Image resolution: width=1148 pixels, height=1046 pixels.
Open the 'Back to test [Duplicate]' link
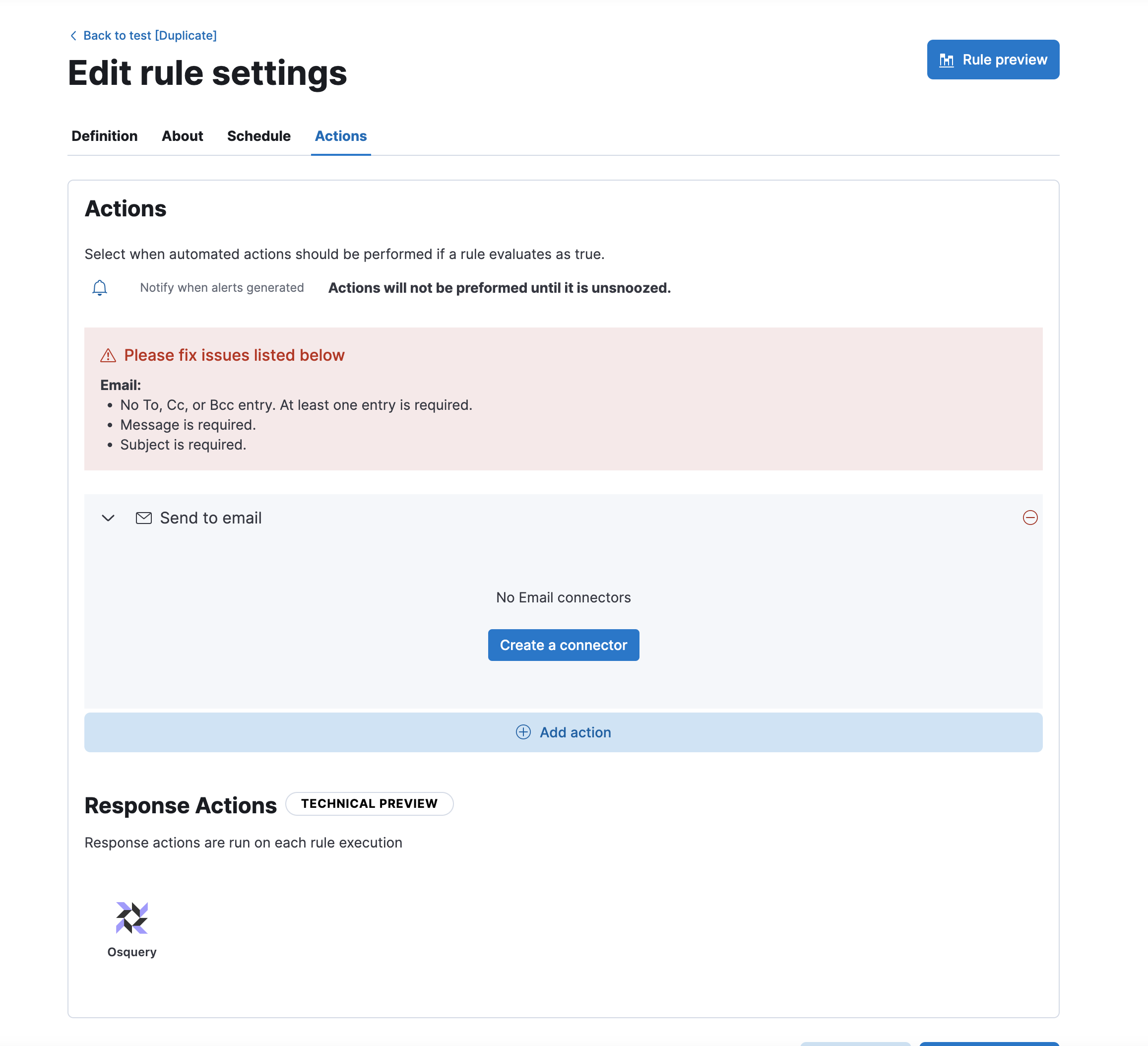[150, 35]
